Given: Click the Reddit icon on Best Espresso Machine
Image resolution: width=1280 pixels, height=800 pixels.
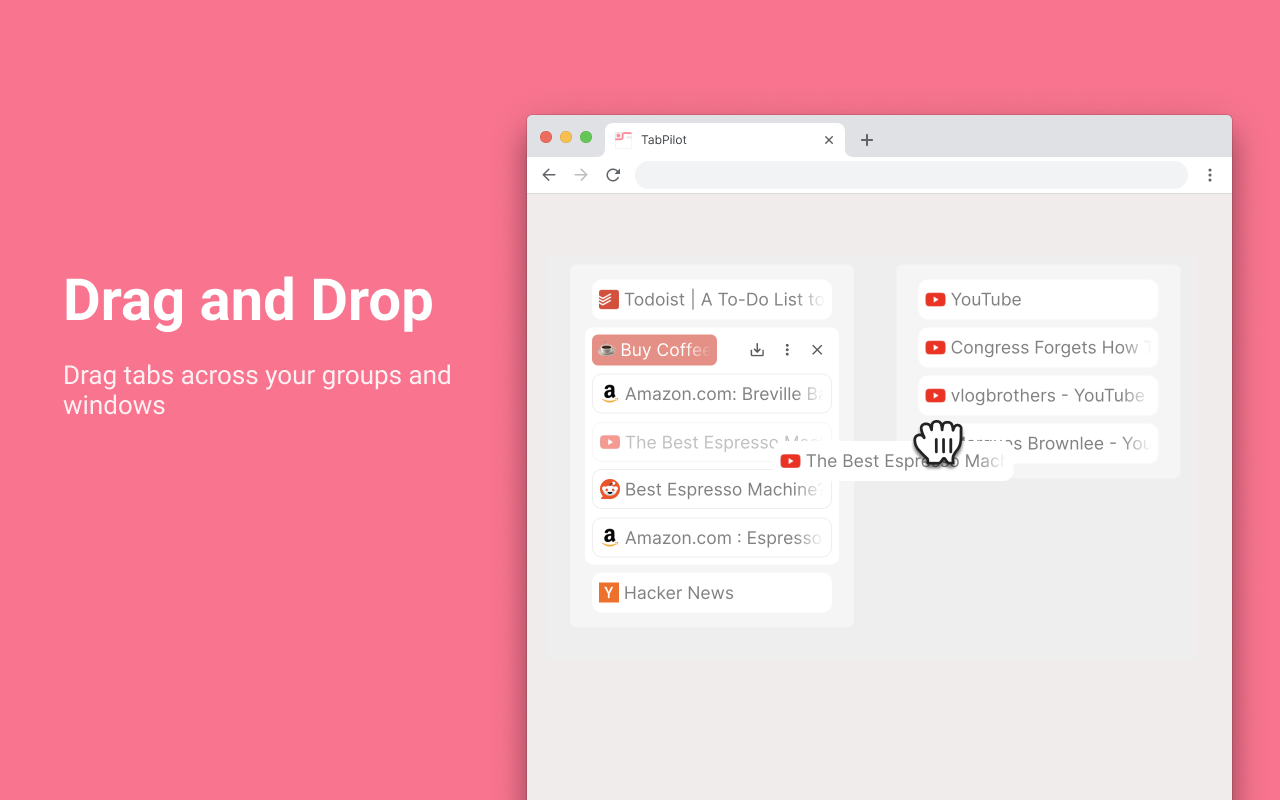Looking at the screenshot, I should pyautogui.click(x=609, y=489).
